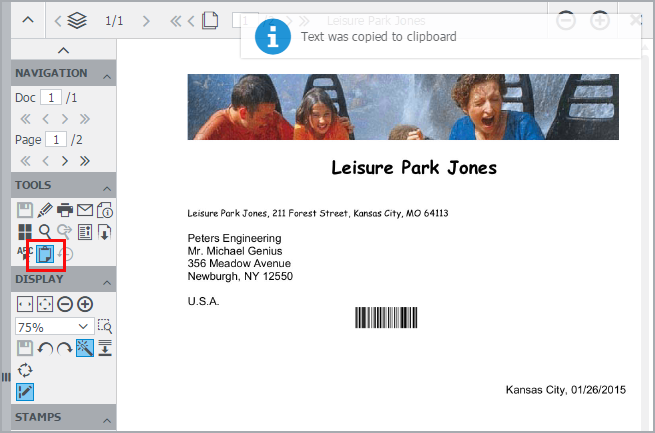Image resolution: width=655 pixels, height=433 pixels.
Task: Go to next page in Navigation
Action: click(65, 160)
